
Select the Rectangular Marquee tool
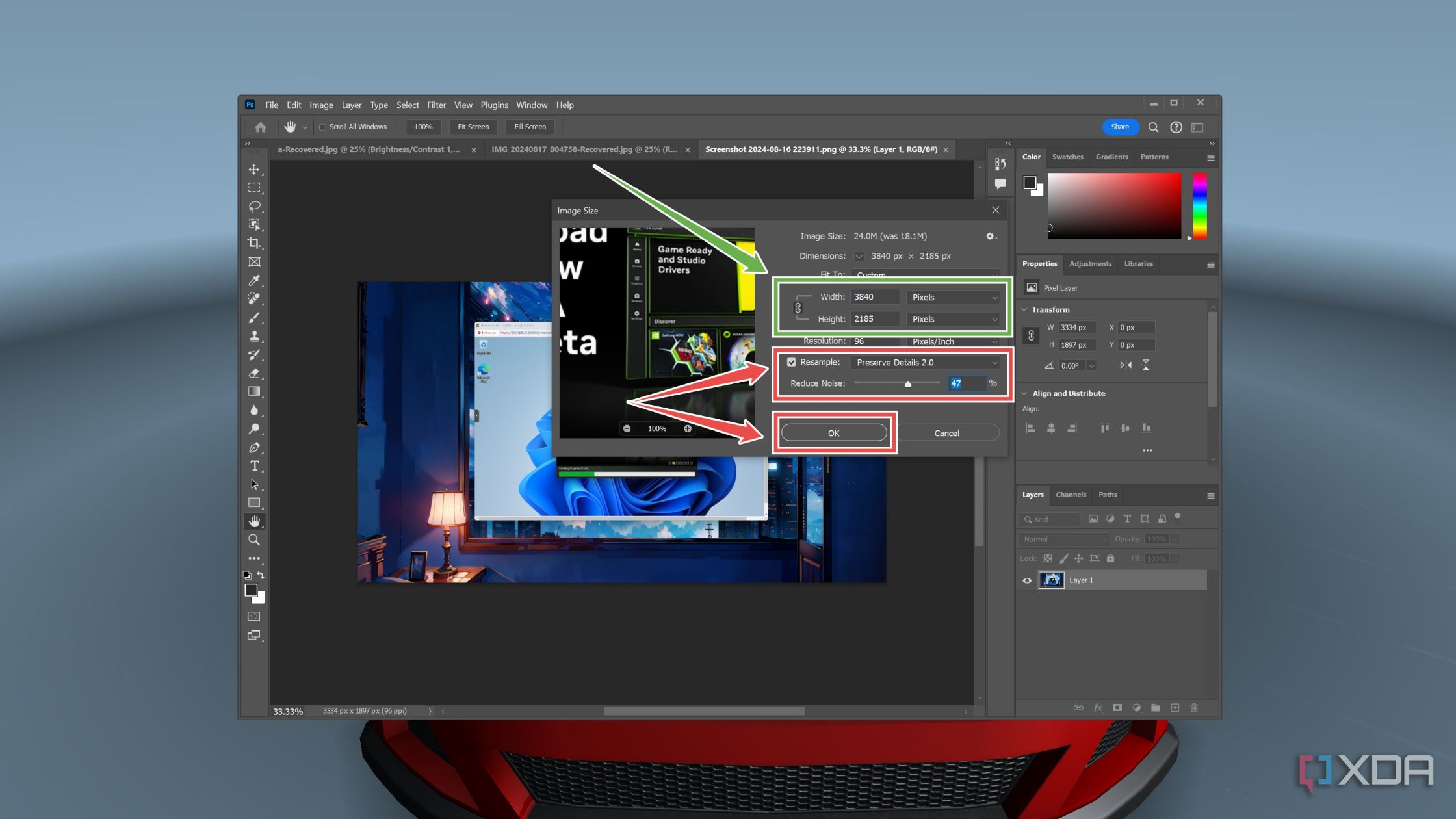pos(254,188)
